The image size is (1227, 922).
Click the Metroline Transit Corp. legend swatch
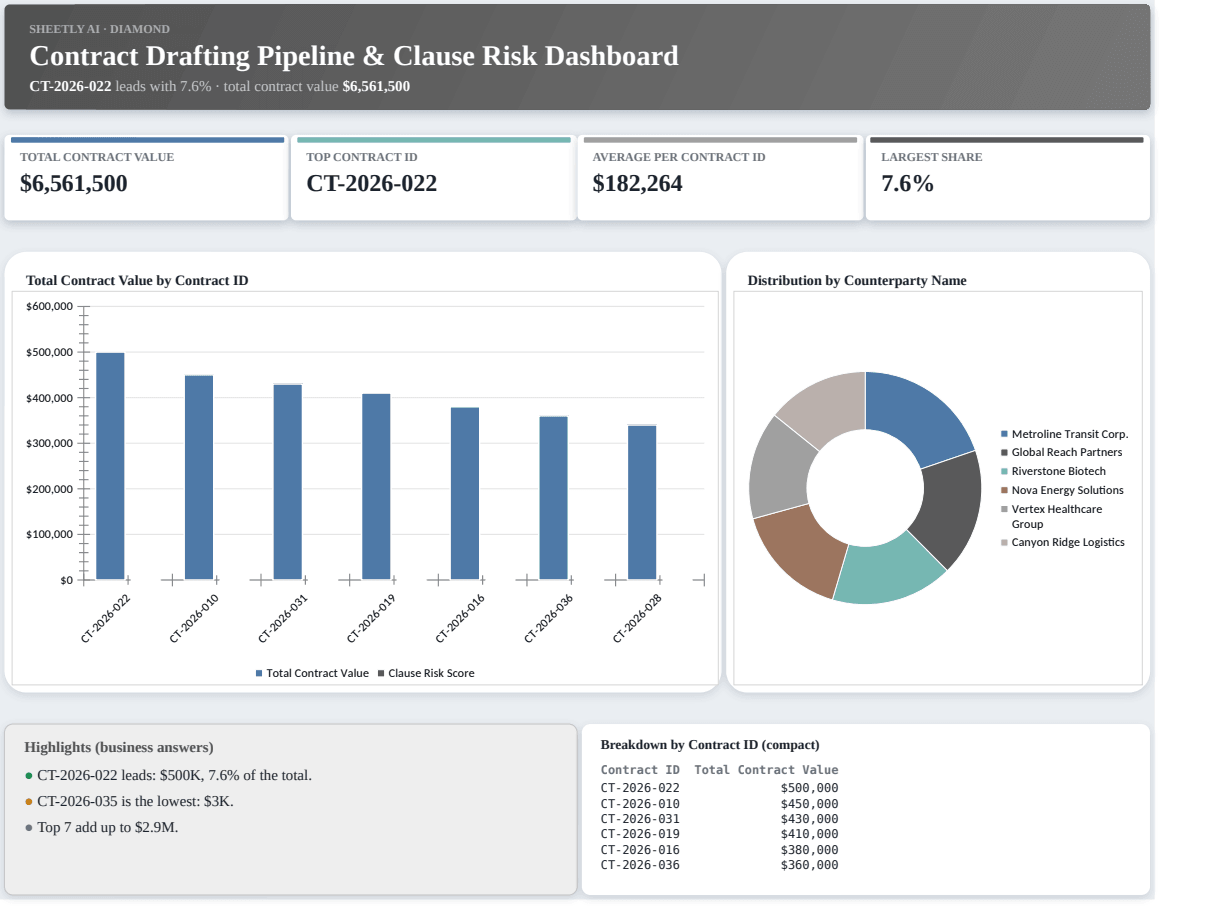click(1005, 434)
